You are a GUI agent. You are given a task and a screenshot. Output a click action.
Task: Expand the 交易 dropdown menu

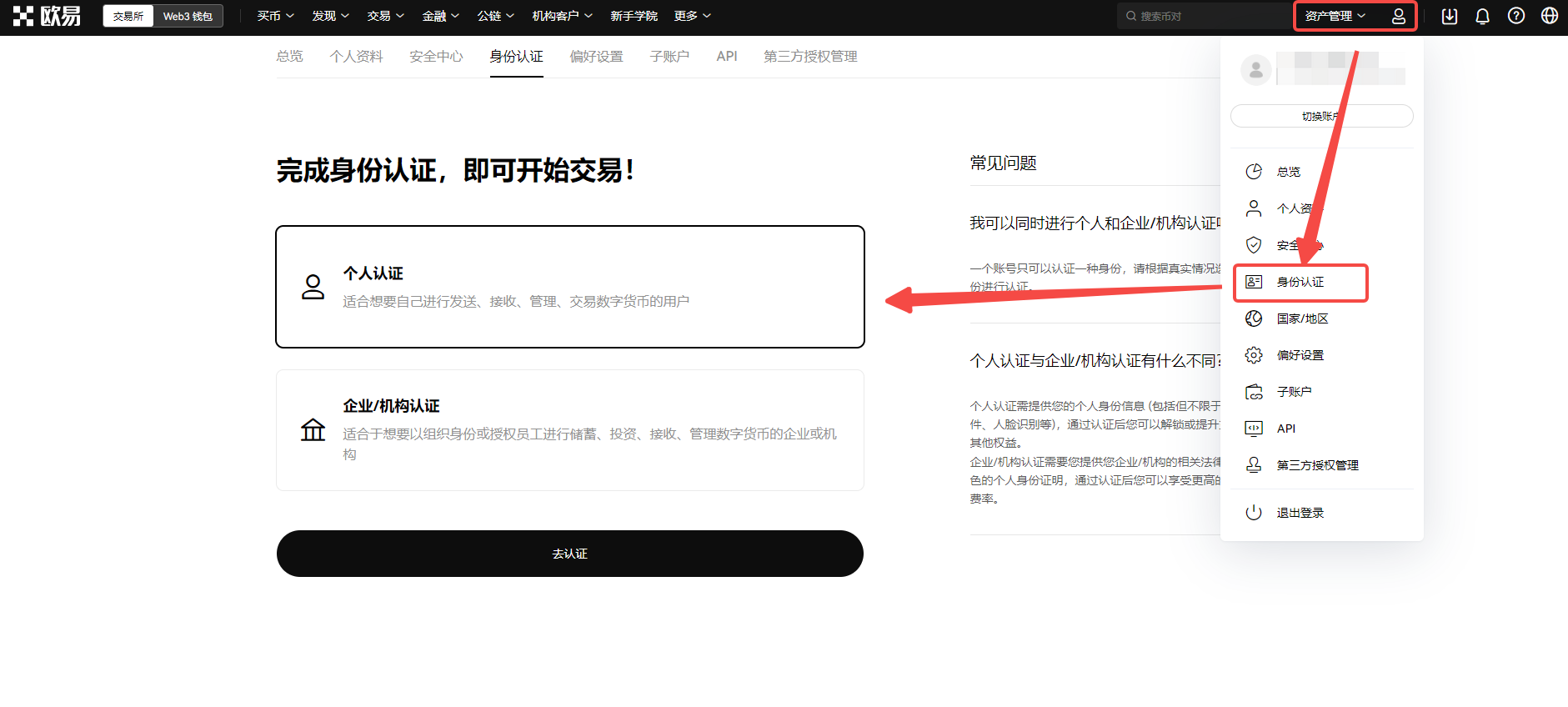pos(386,16)
